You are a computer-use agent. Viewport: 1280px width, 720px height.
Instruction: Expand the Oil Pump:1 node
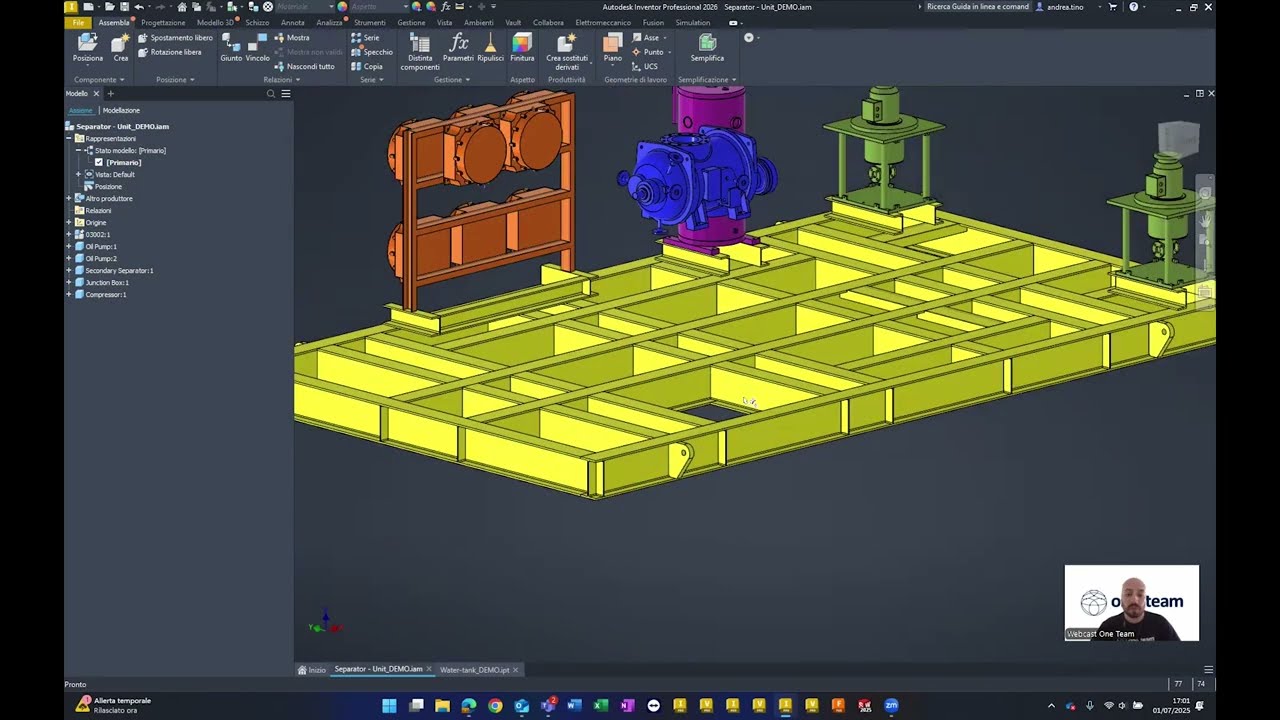(69, 246)
